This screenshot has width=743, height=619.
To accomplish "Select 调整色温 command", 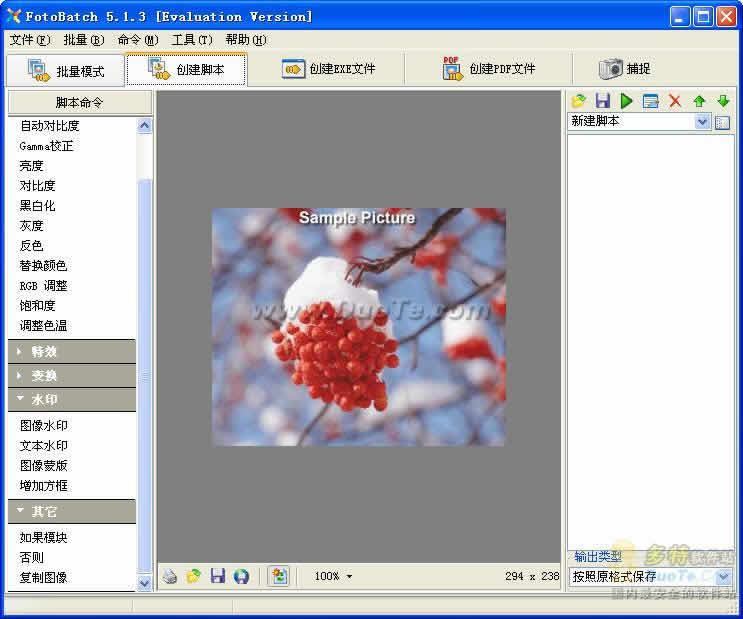I will pos(43,326).
